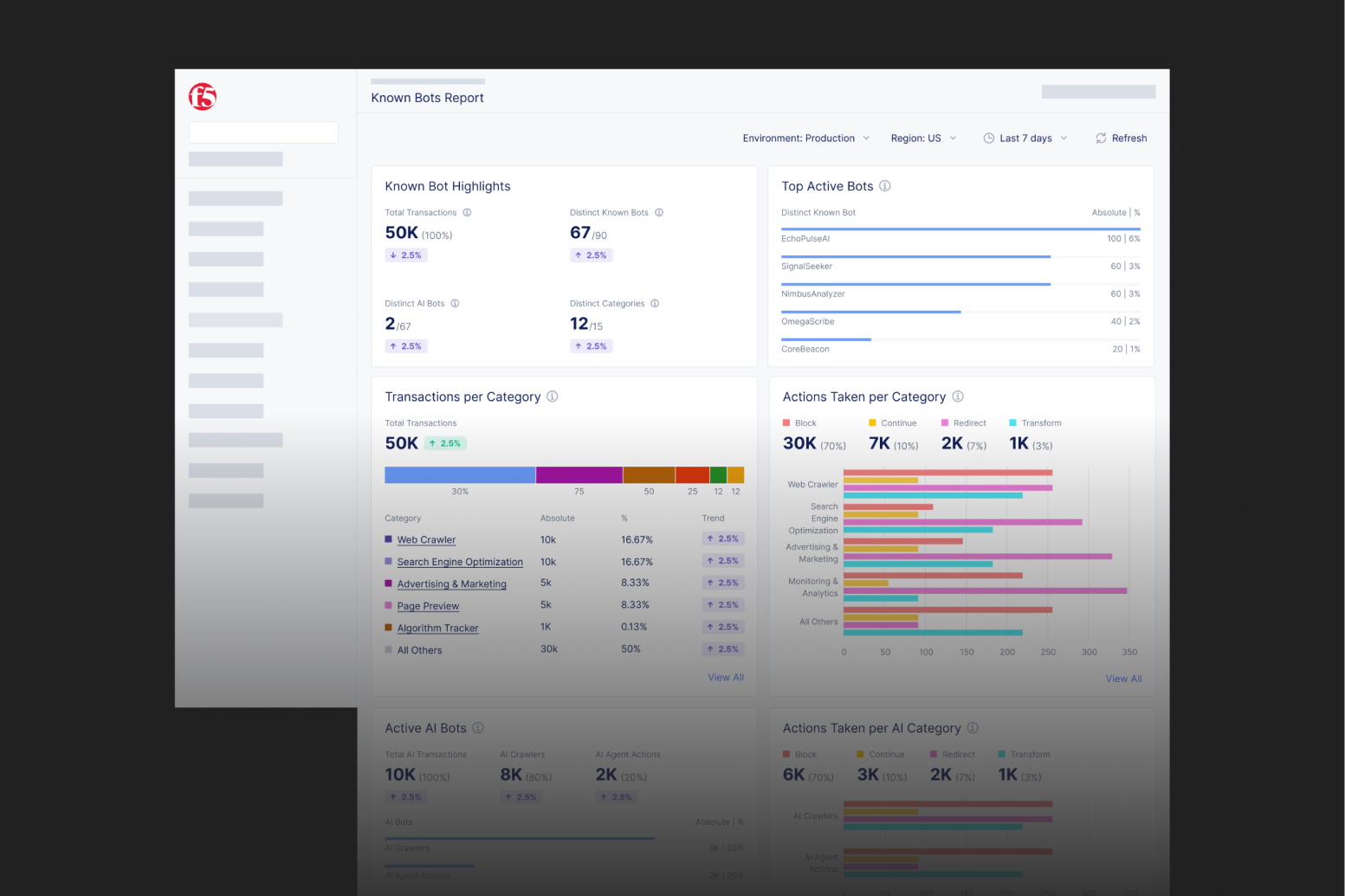
Task: Toggle the Continue legend in AI Category chart
Action: (880, 755)
